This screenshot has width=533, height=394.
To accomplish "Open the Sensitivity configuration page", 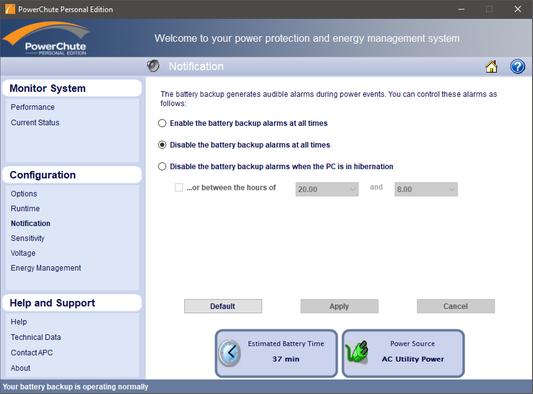I will coord(28,238).
